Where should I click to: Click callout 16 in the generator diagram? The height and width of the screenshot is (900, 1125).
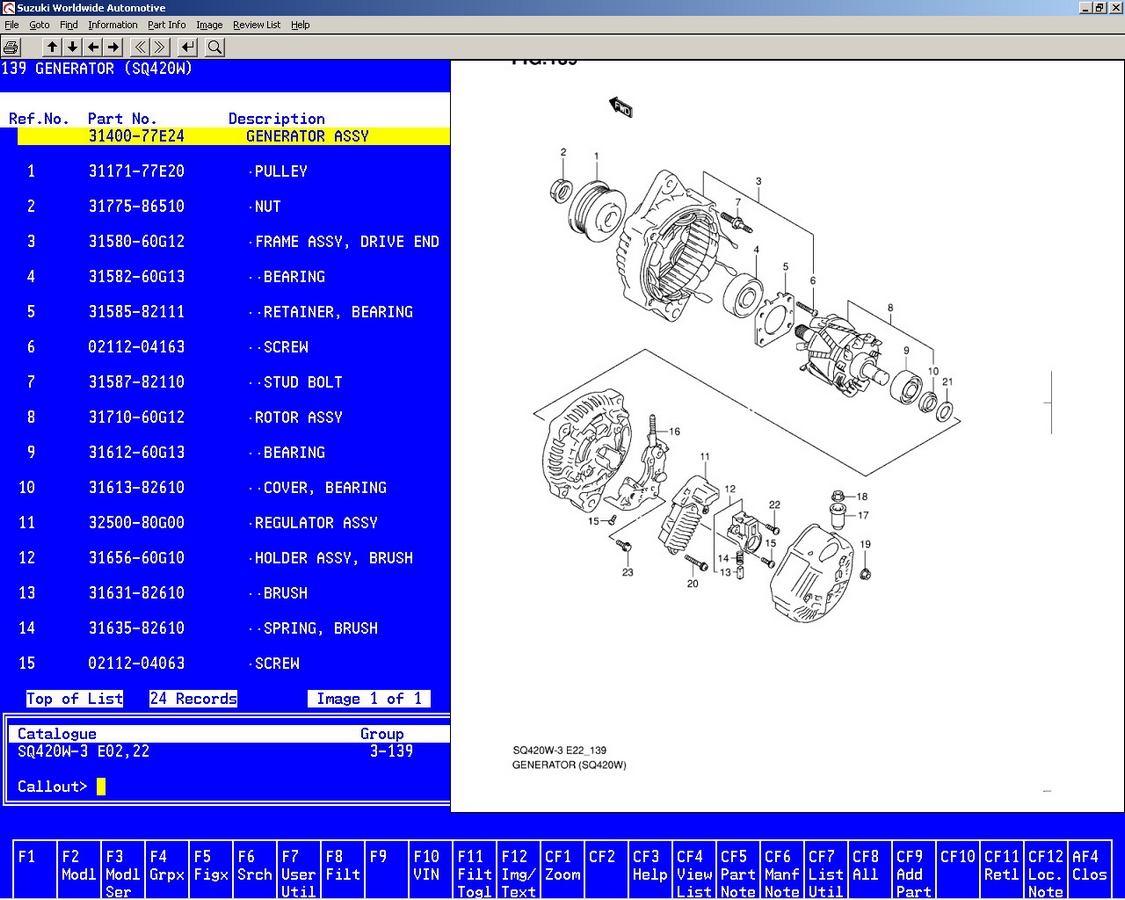click(x=674, y=431)
